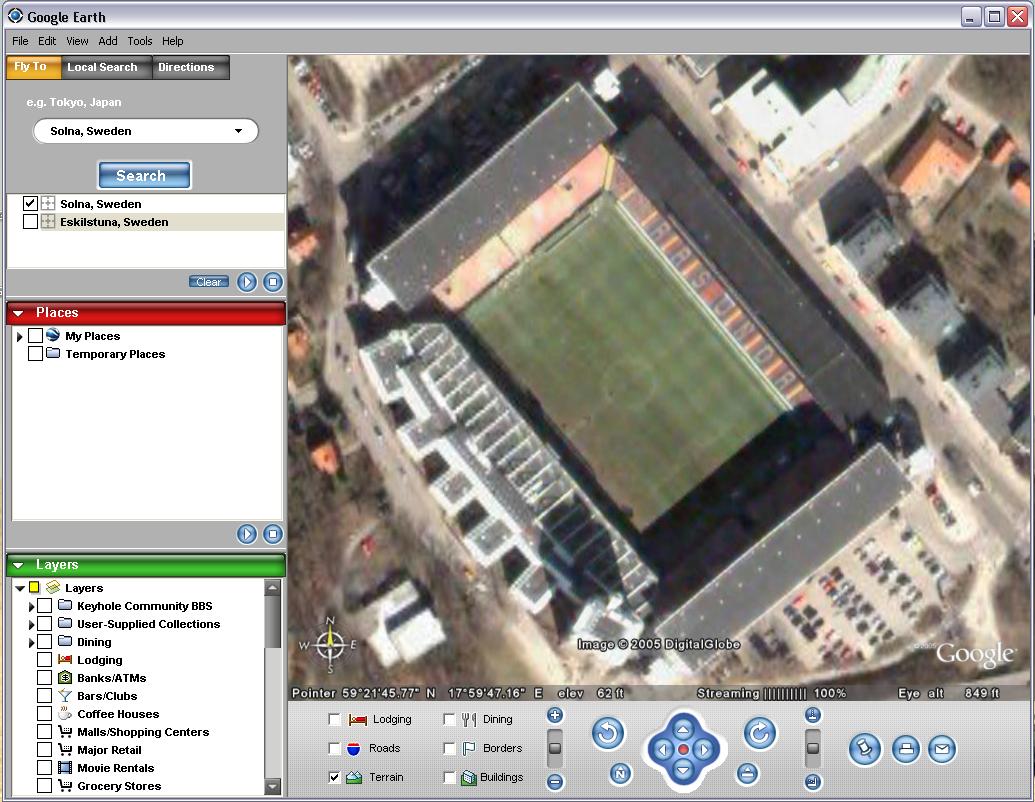Open the View menu
The width and height of the screenshot is (1035, 802).
click(x=77, y=41)
